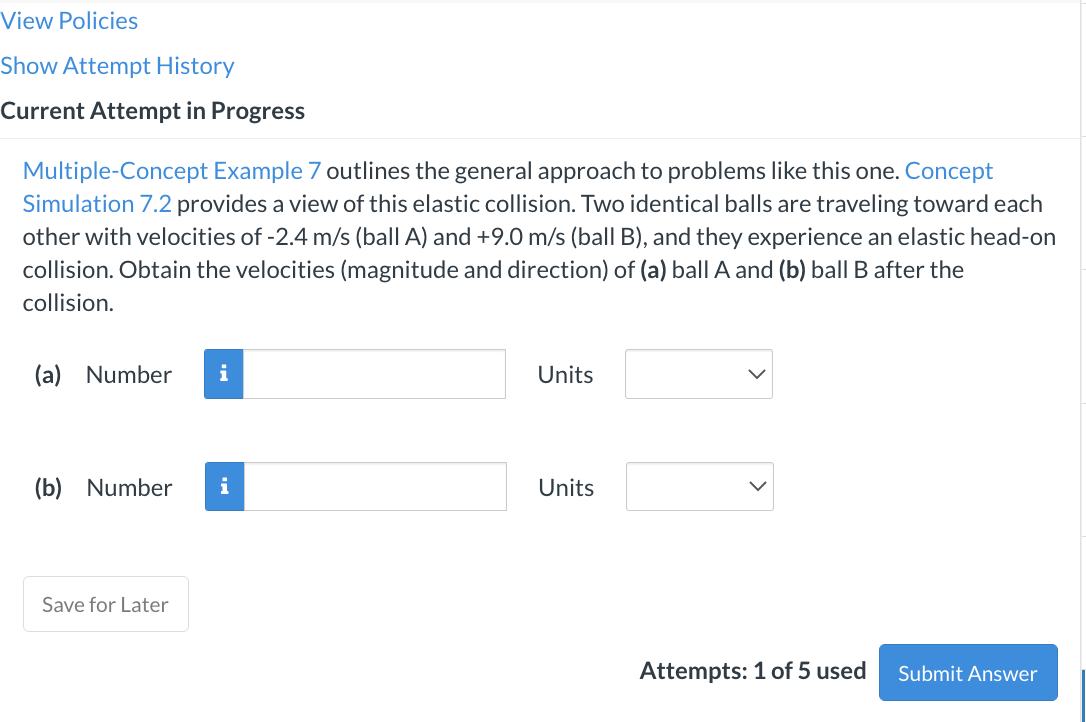Focus the empty answer box beside Number (a)
The image size is (1086, 722).
tap(375, 373)
